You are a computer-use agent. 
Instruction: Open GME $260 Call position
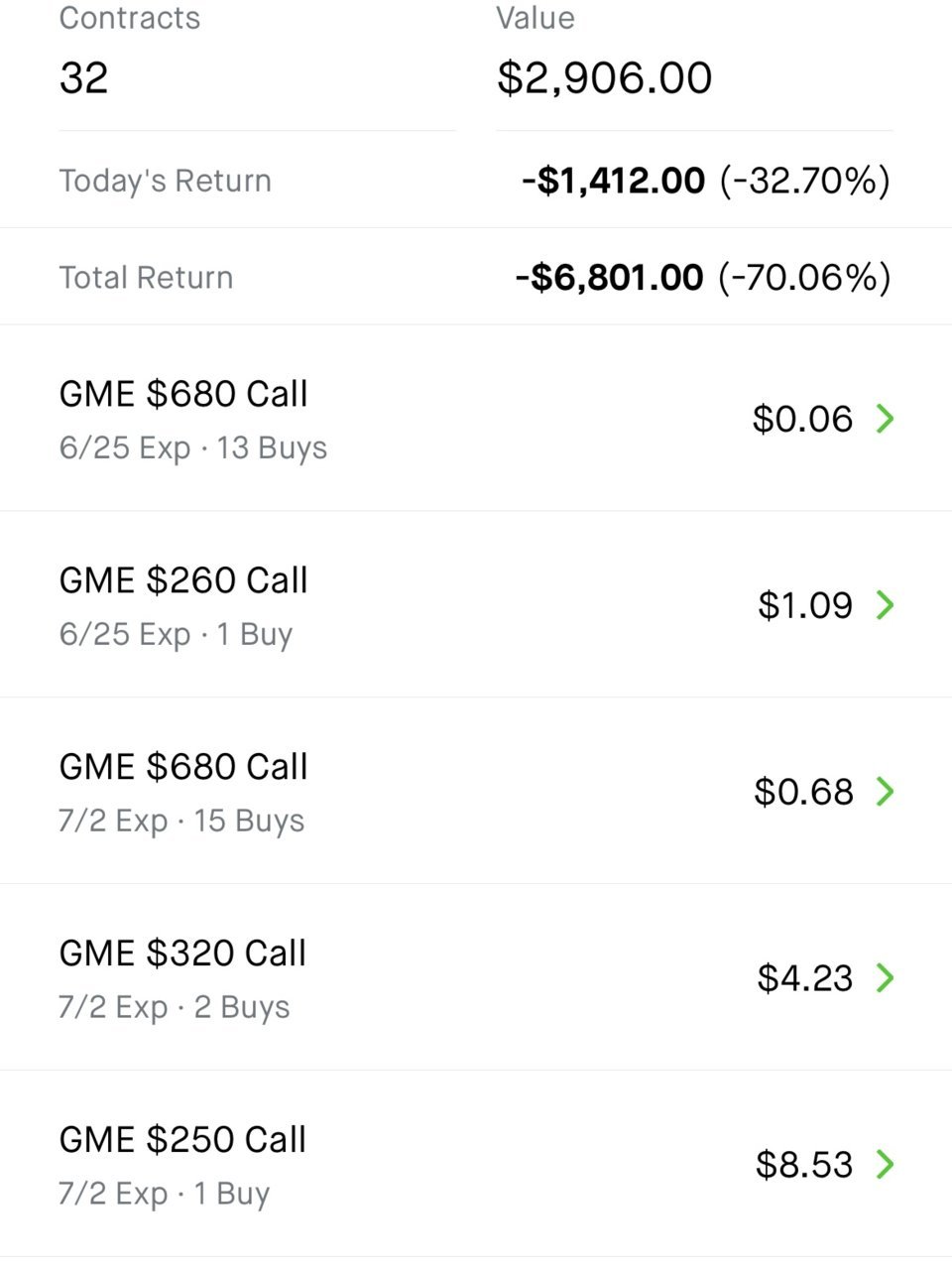coord(476,605)
